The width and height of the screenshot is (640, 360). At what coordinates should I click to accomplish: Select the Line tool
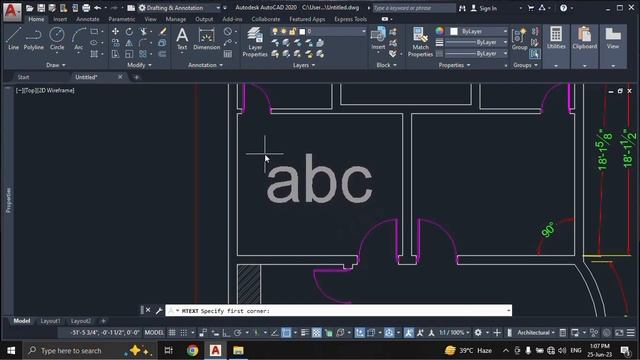click(x=13, y=39)
